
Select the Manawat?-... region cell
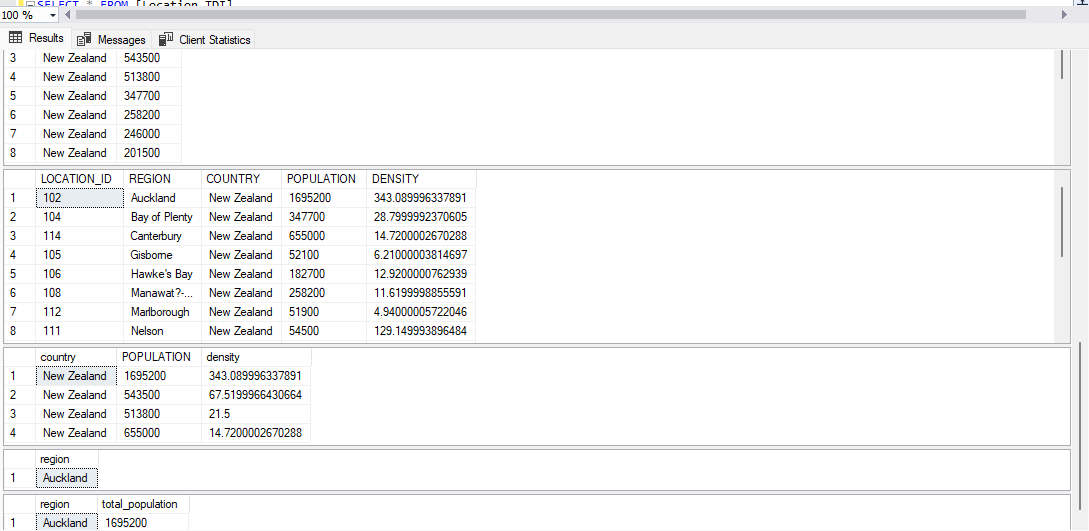(x=163, y=293)
